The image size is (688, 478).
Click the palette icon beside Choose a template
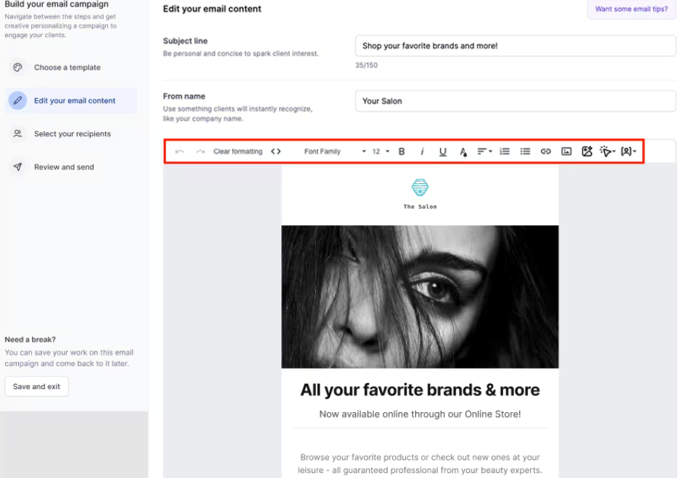coord(18,67)
